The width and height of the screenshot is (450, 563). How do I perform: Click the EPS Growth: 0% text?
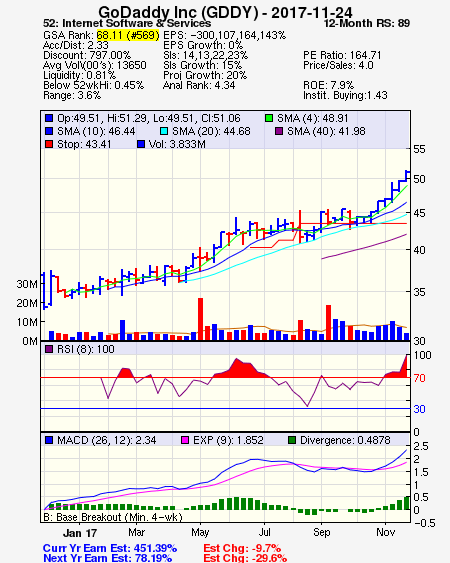(x=203, y=45)
